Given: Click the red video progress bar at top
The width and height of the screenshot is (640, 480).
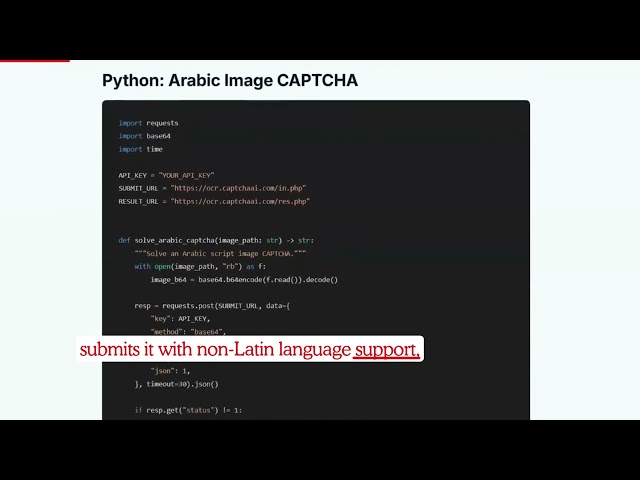Looking at the screenshot, I should click(x=35, y=61).
